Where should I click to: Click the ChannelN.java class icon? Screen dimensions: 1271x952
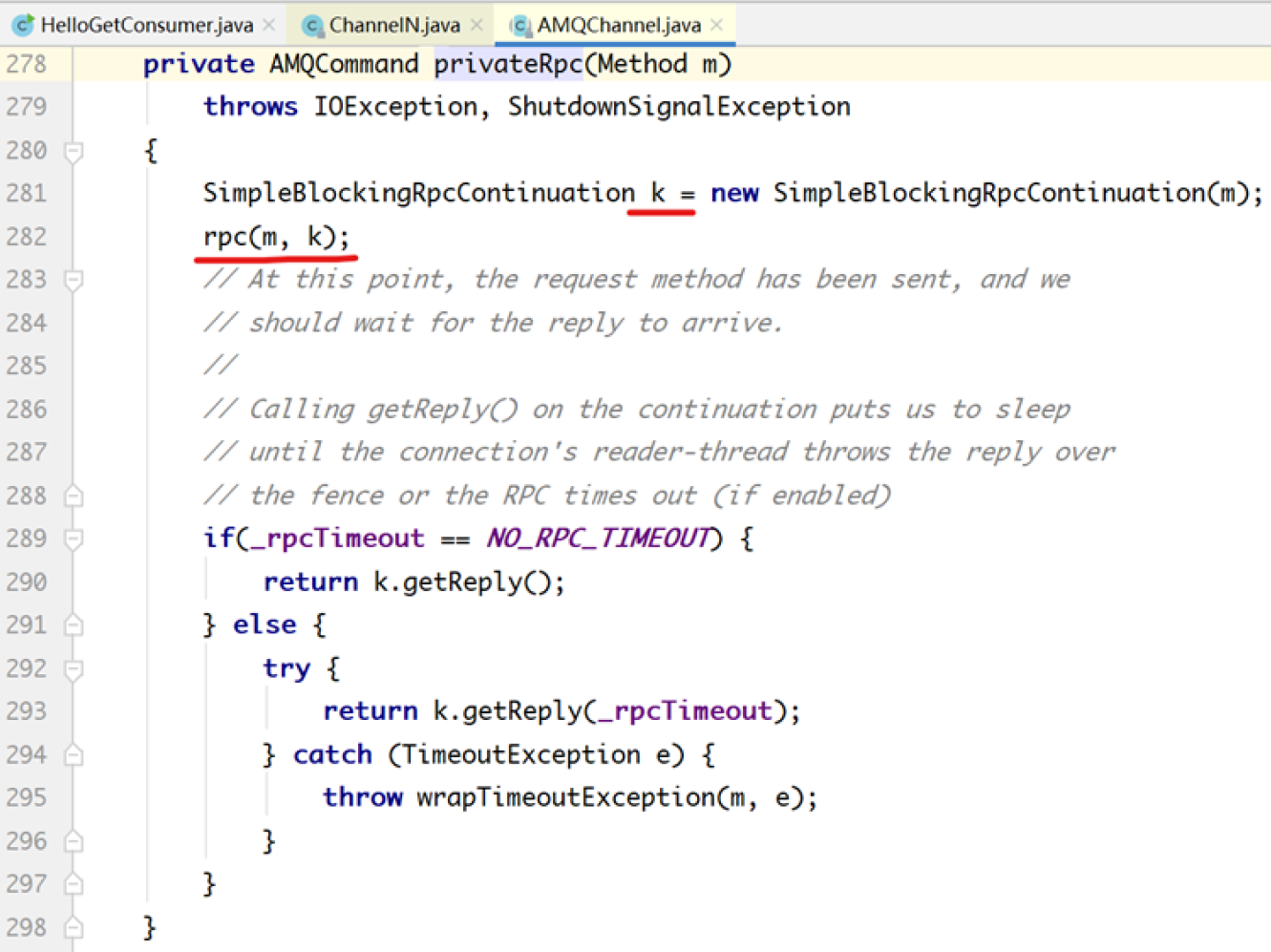point(311,25)
